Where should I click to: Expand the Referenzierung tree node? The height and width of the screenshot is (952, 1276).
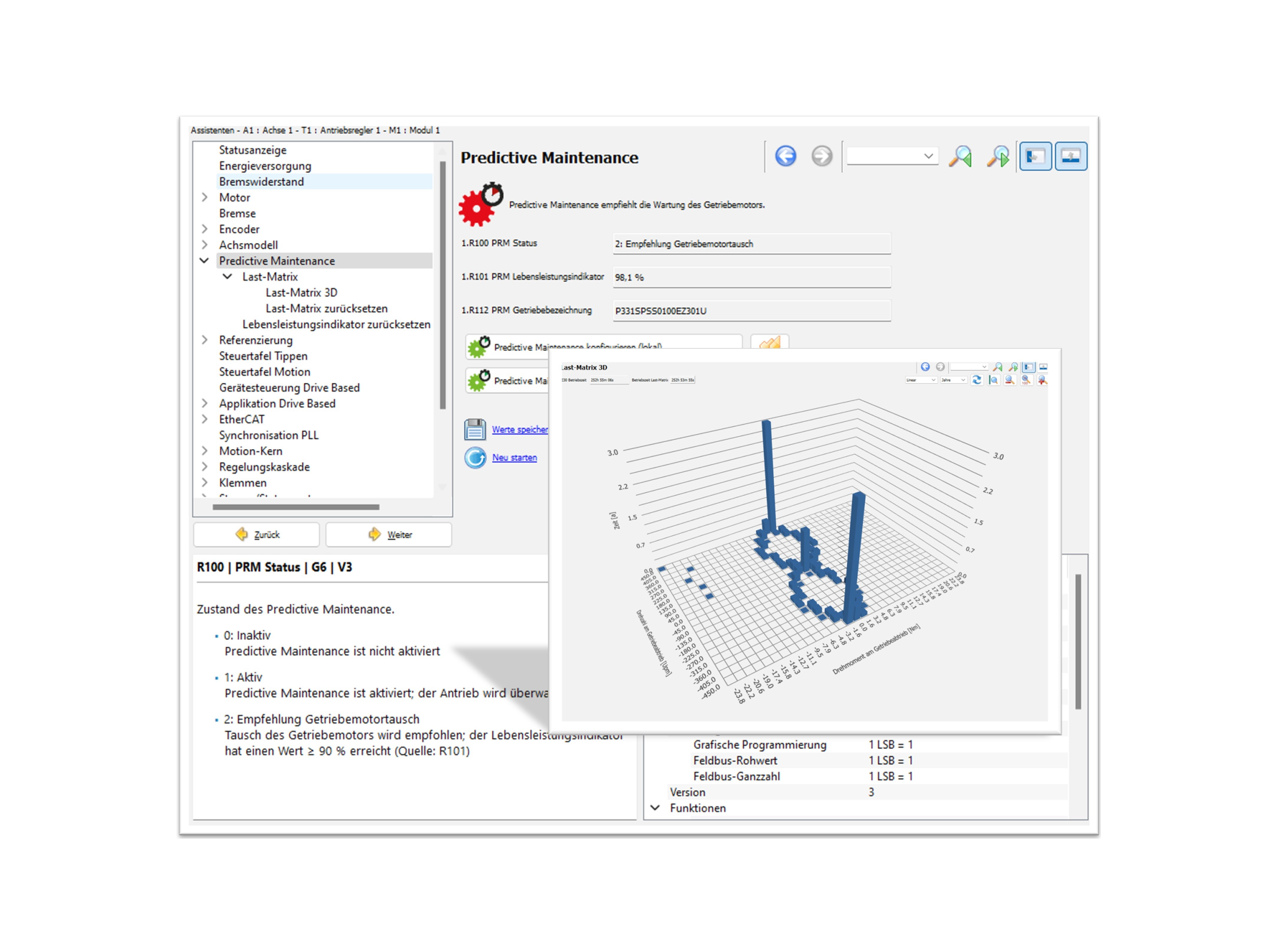pos(205,340)
